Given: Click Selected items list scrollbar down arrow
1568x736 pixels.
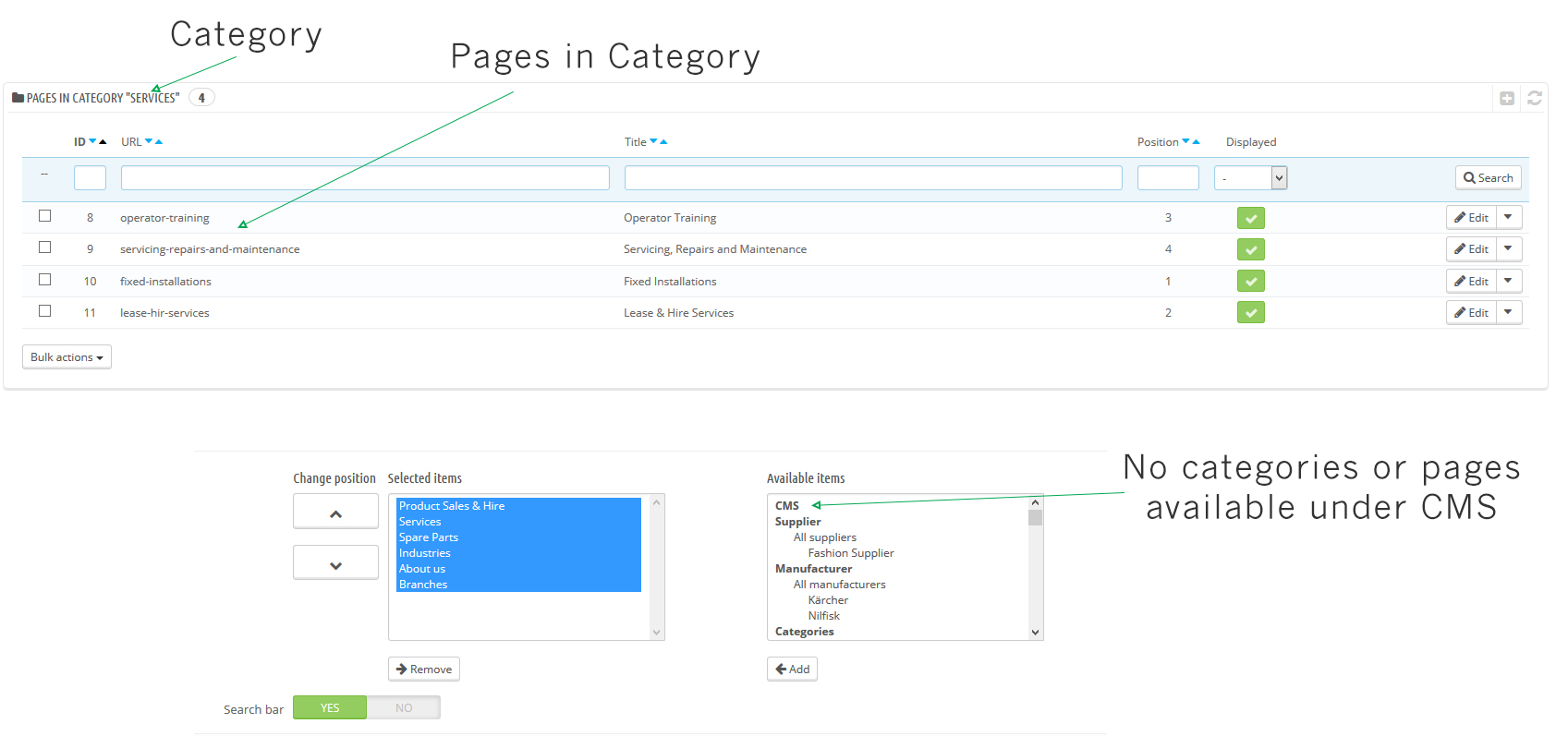Looking at the screenshot, I should (x=657, y=633).
